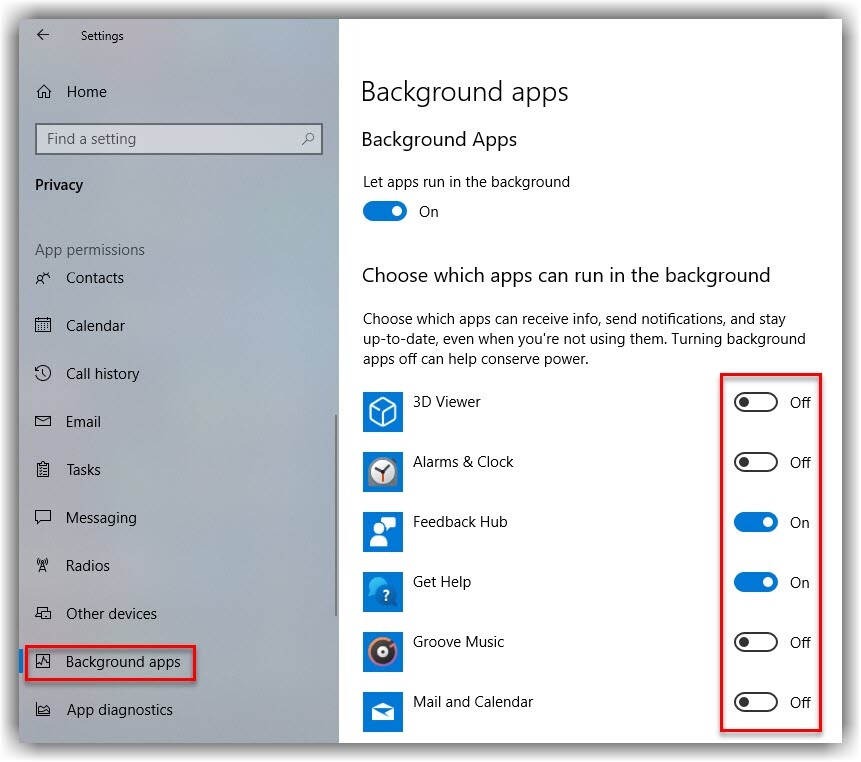Enable Mail and Calendar background toggle

(756, 702)
